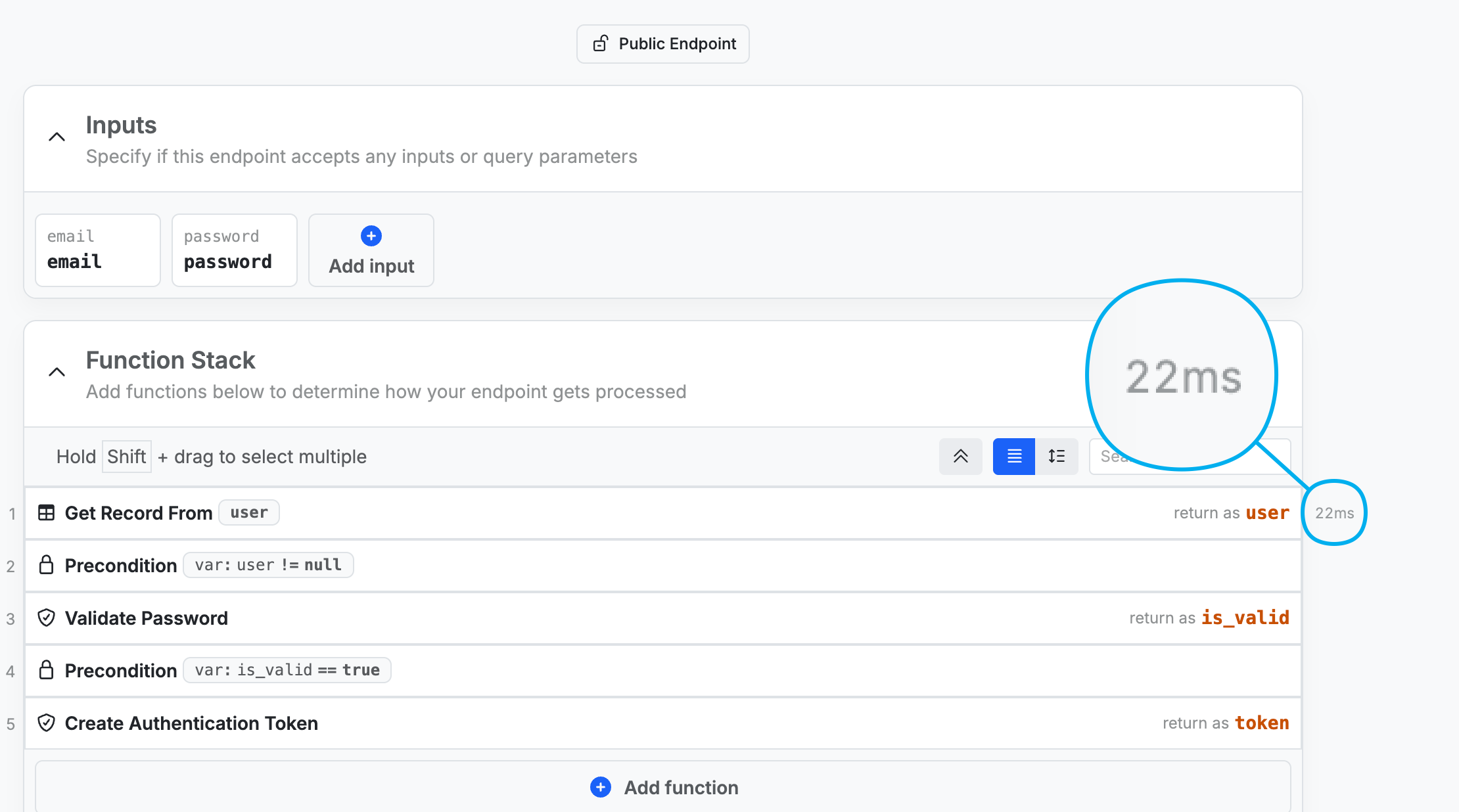Click the unlocked padlock icon on Public Endpoint
Image resolution: width=1459 pixels, height=812 pixels.
pyautogui.click(x=601, y=43)
